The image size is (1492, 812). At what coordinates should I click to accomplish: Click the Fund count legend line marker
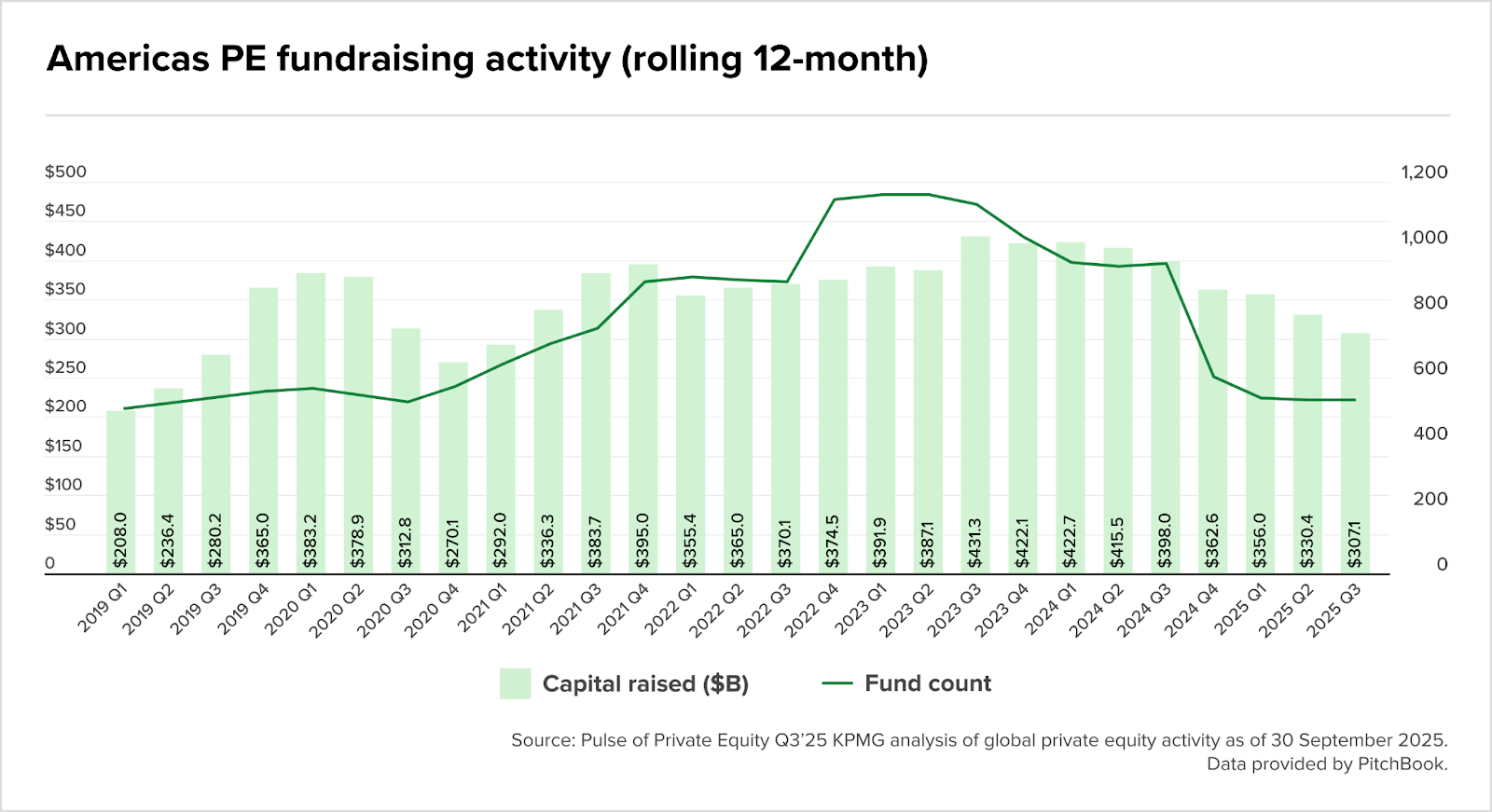[x=837, y=683]
